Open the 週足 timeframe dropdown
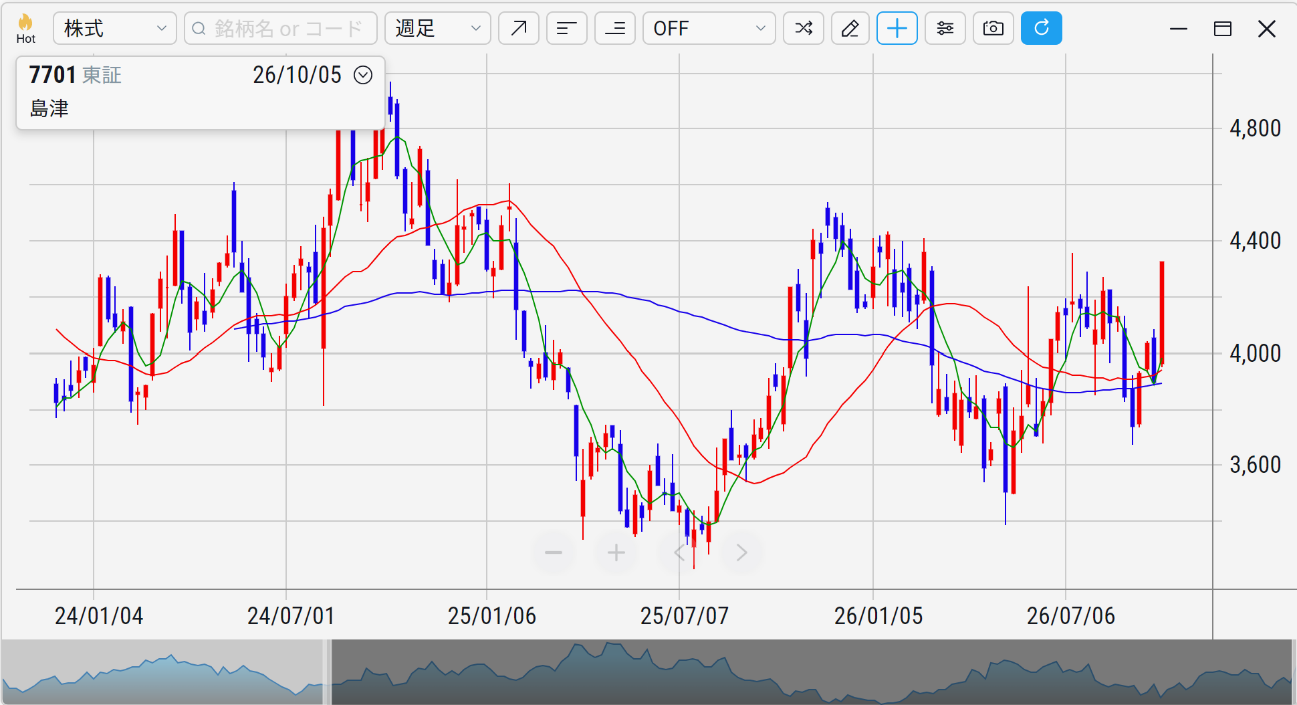This screenshot has height=705, width=1297. pos(437,28)
